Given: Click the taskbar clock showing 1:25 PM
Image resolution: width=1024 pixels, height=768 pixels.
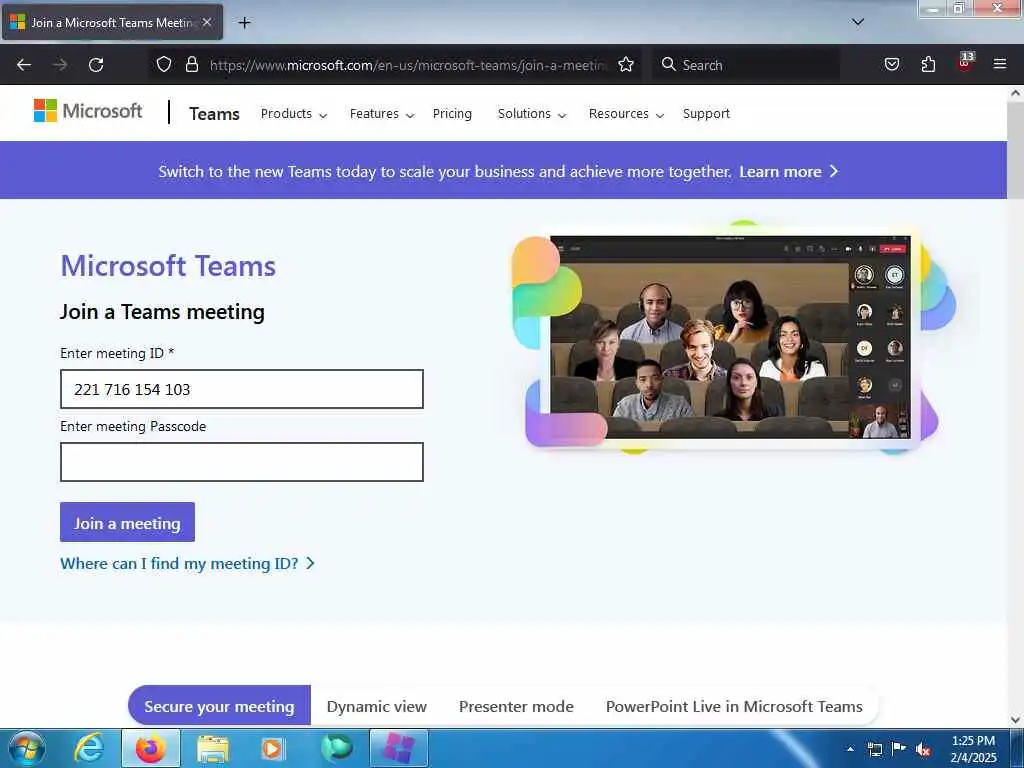Looking at the screenshot, I should 973,749.
